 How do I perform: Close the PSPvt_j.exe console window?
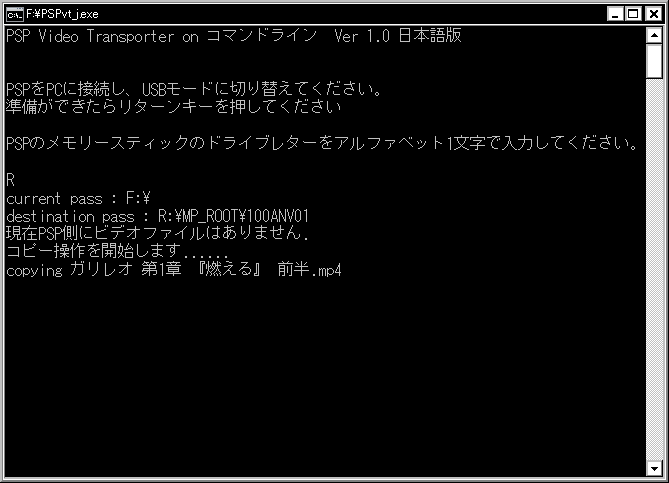(654, 15)
